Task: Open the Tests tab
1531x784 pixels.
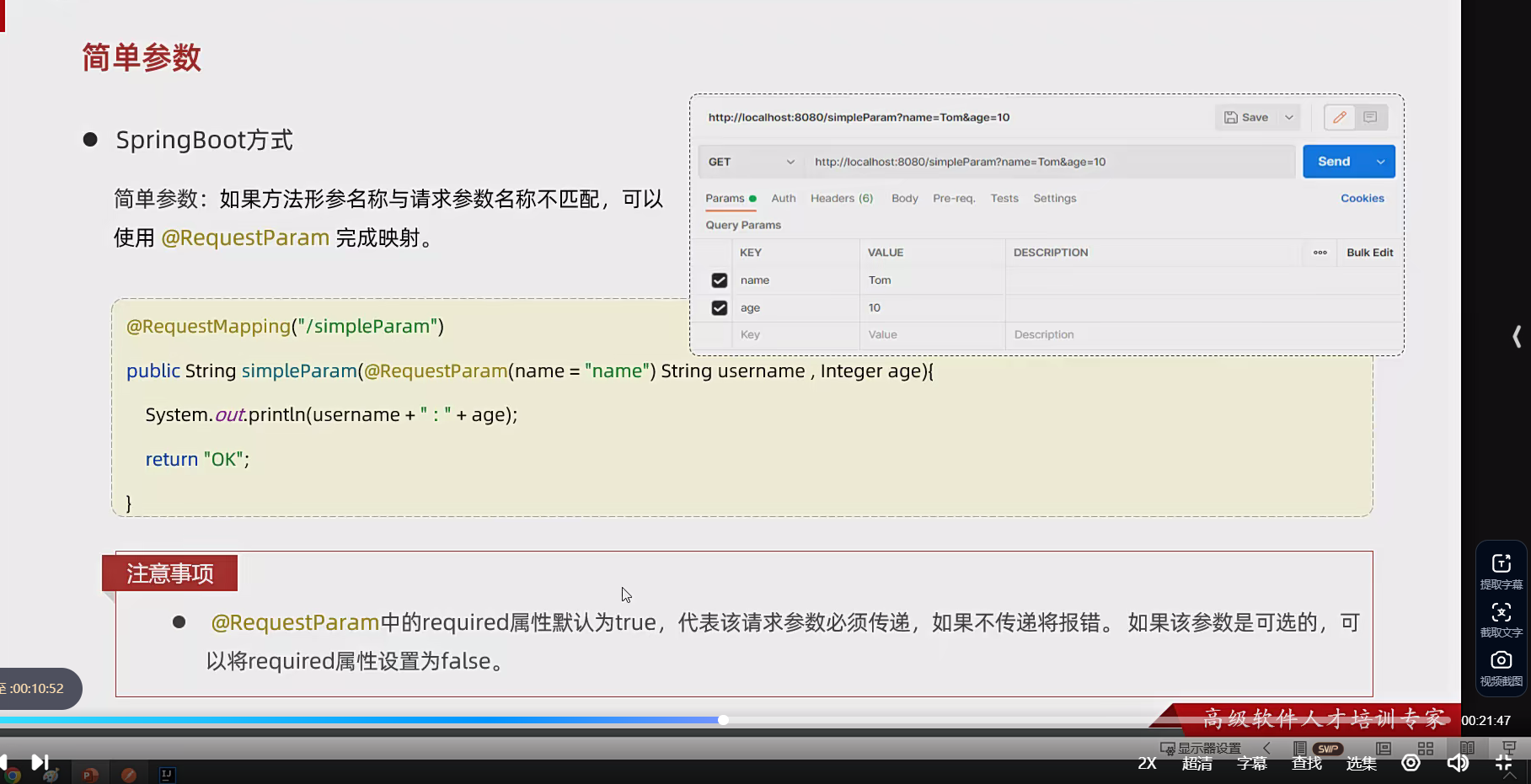Action: tap(1004, 199)
